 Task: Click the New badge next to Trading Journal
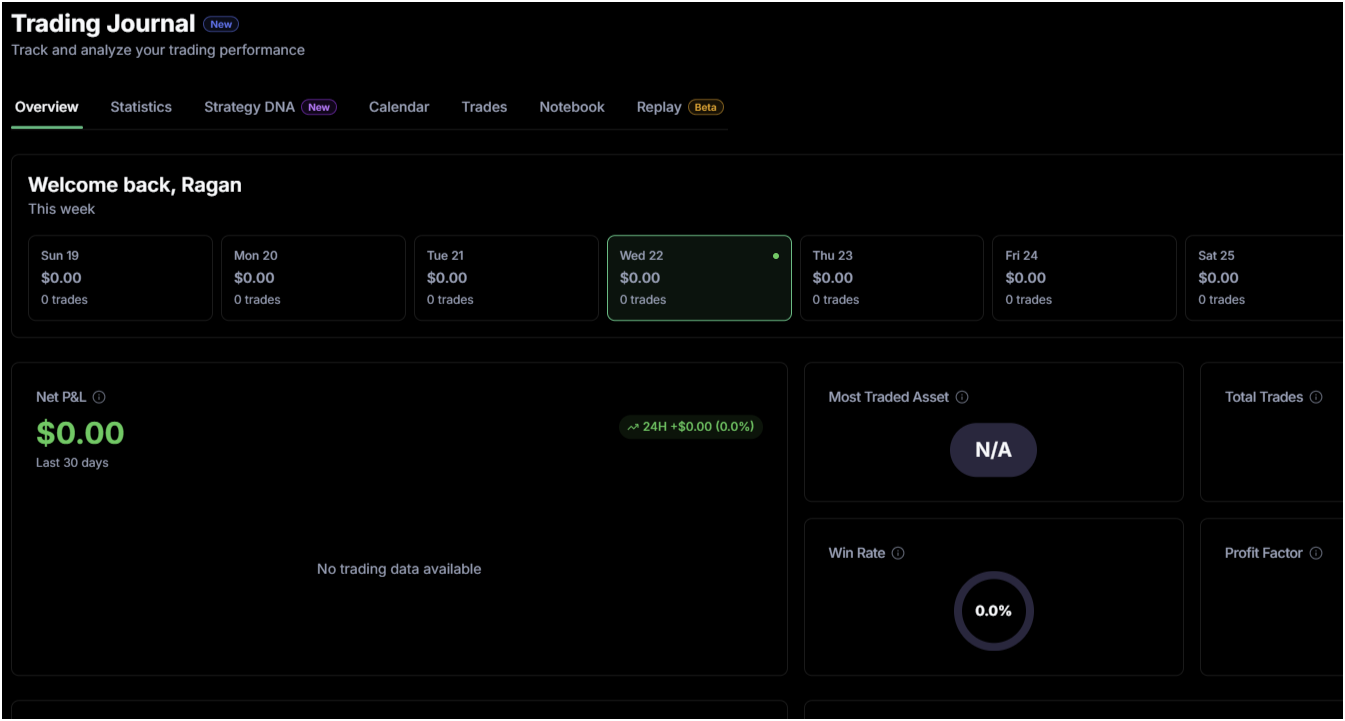221,24
